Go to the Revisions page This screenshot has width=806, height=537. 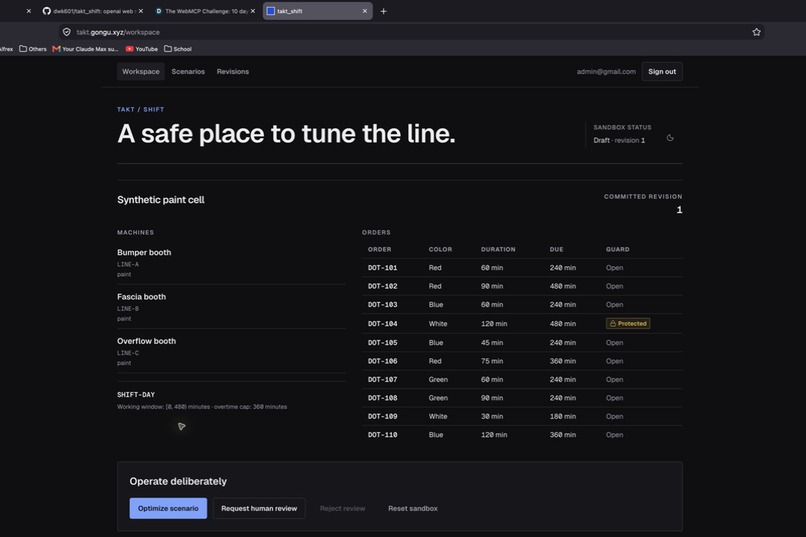coord(233,71)
